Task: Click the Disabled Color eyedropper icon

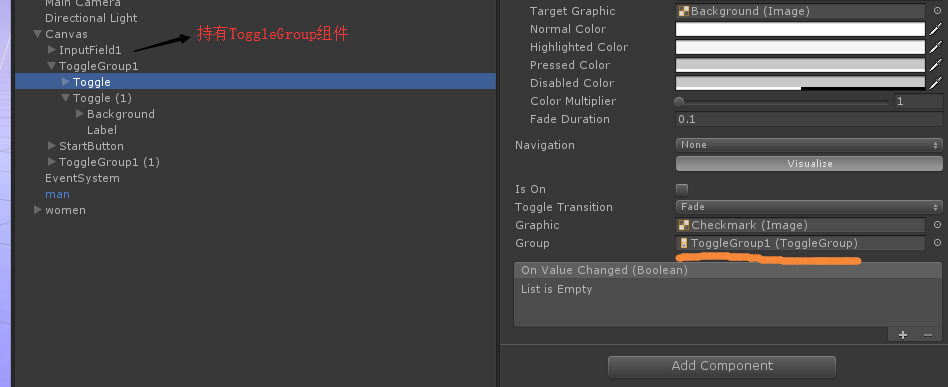Action: (x=935, y=83)
